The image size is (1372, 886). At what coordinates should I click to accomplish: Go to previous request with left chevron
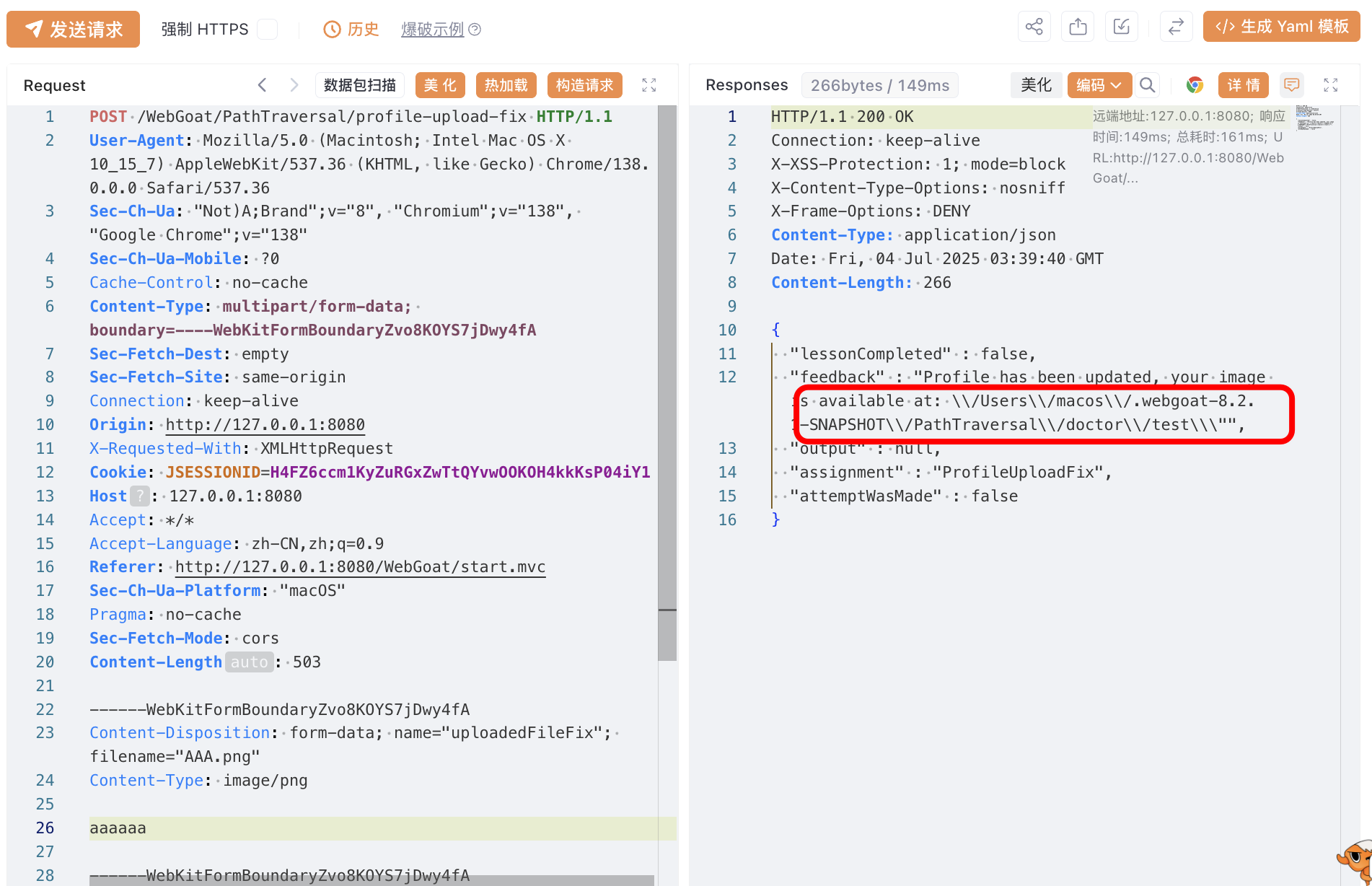coord(263,85)
